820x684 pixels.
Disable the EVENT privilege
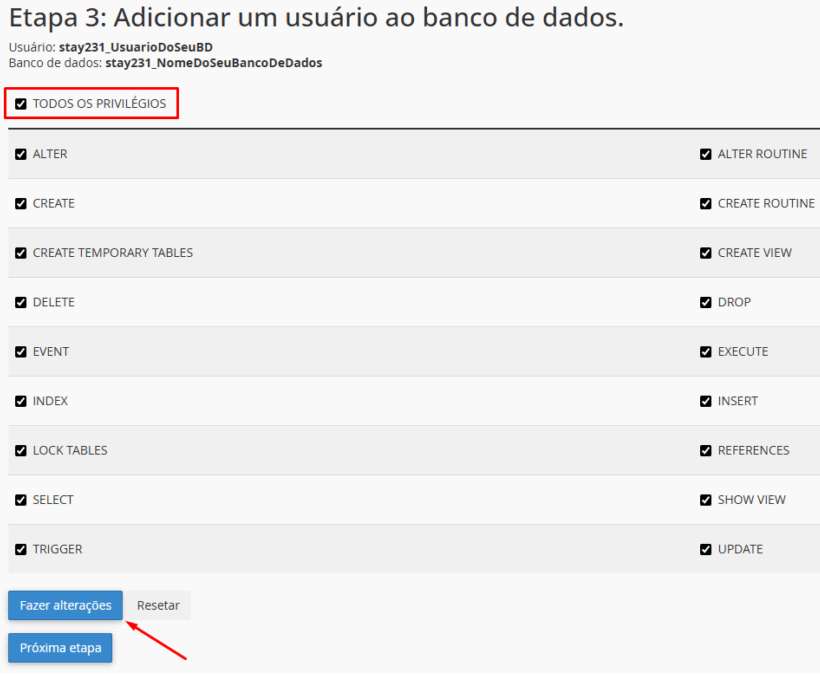[21, 352]
